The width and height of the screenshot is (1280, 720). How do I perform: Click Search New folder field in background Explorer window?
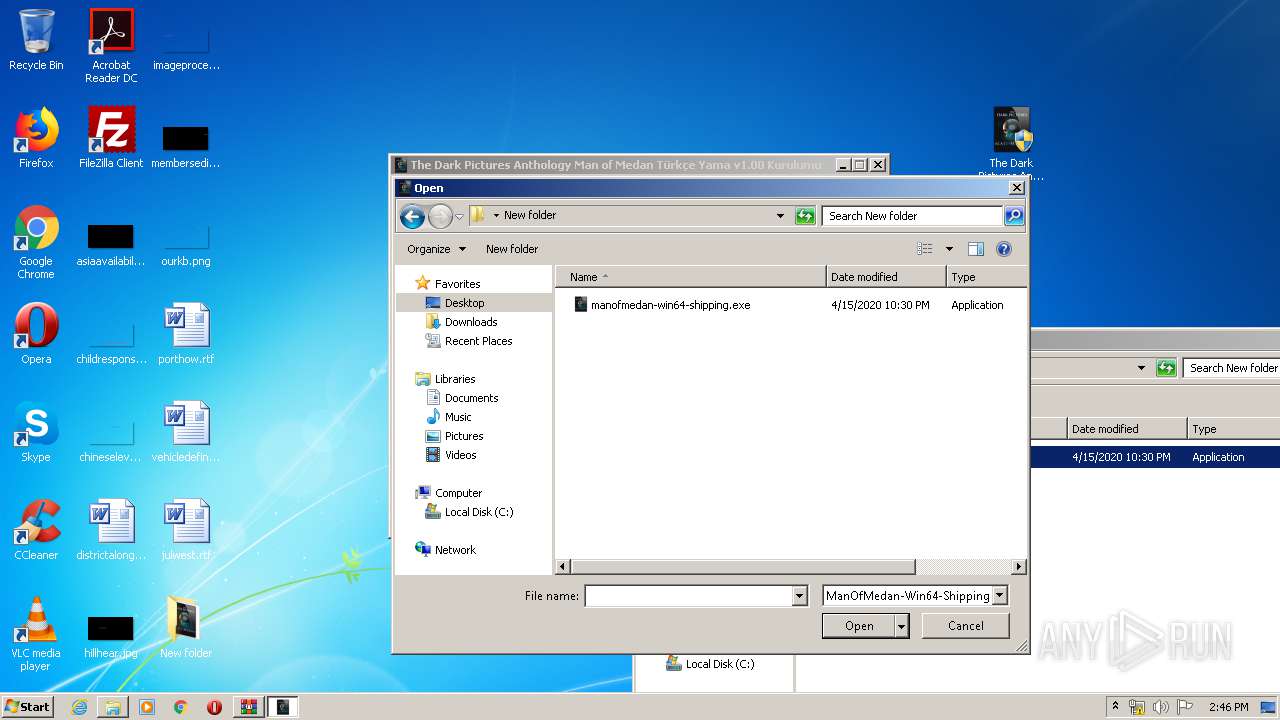pyautogui.click(x=1232, y=368)
